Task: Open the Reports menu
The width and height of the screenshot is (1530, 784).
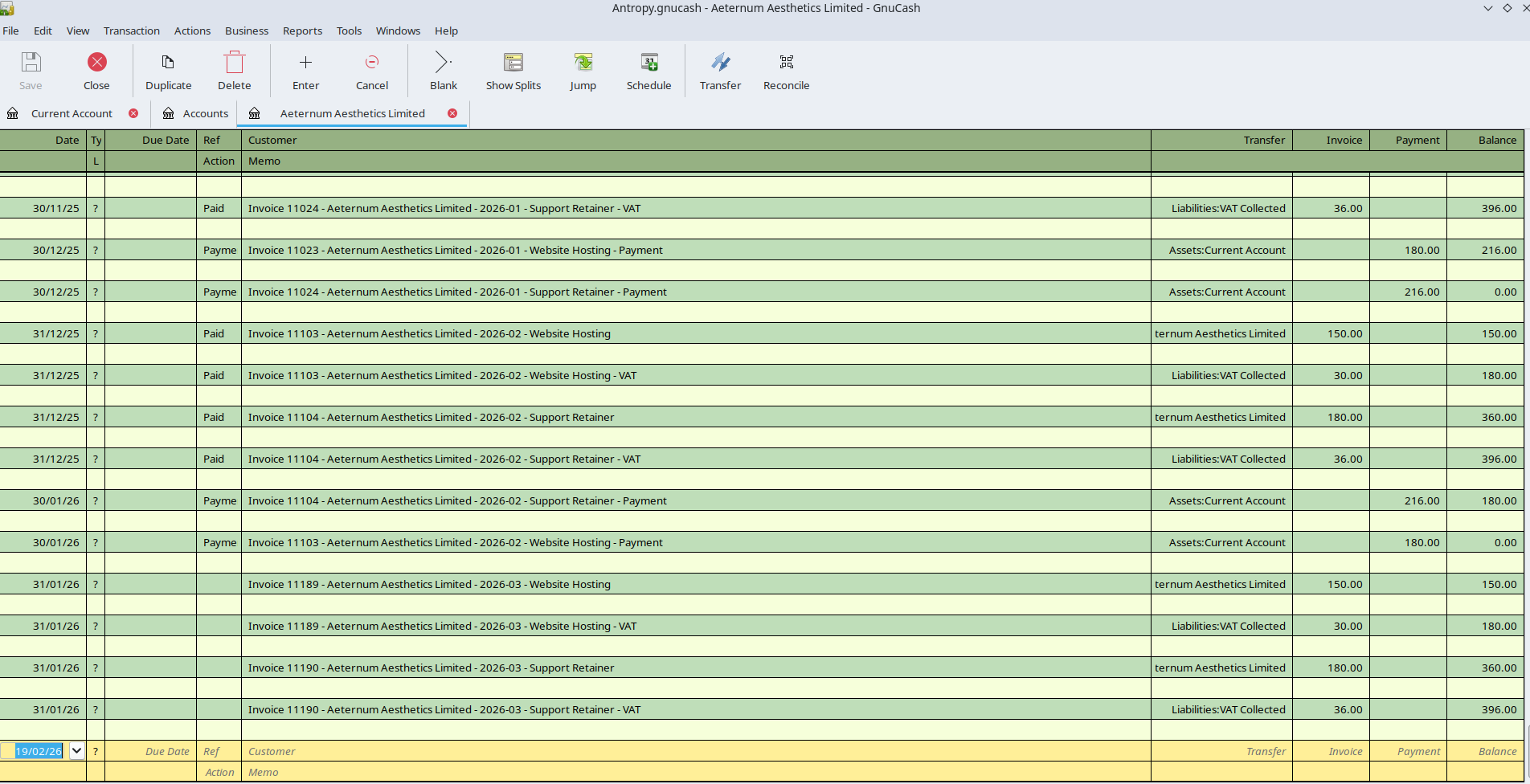Action: 302,31
